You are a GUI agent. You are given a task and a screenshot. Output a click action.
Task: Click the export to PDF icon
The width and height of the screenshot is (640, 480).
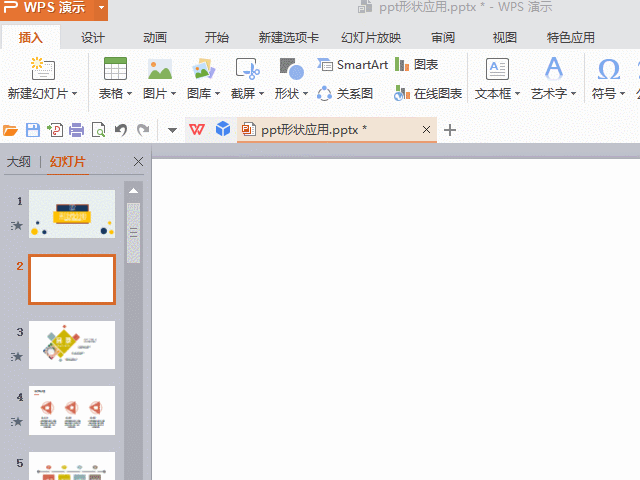[x=55, y=130]
